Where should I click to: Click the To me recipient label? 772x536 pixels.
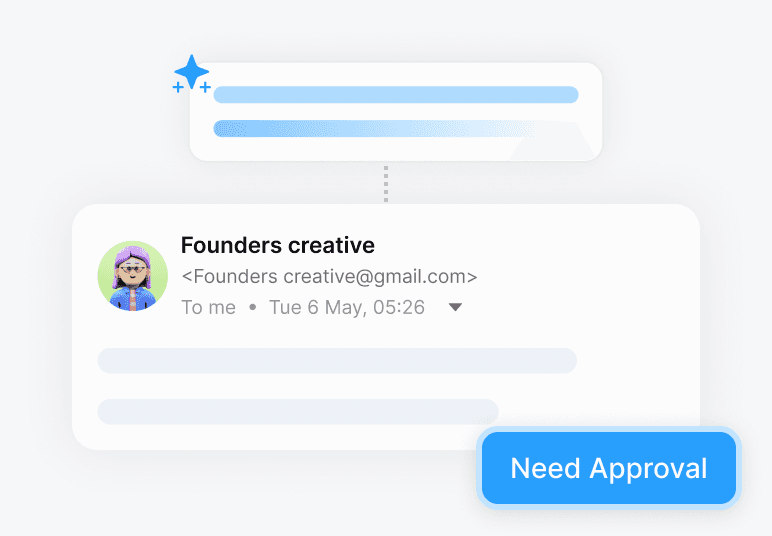click(x=209, y=307)
